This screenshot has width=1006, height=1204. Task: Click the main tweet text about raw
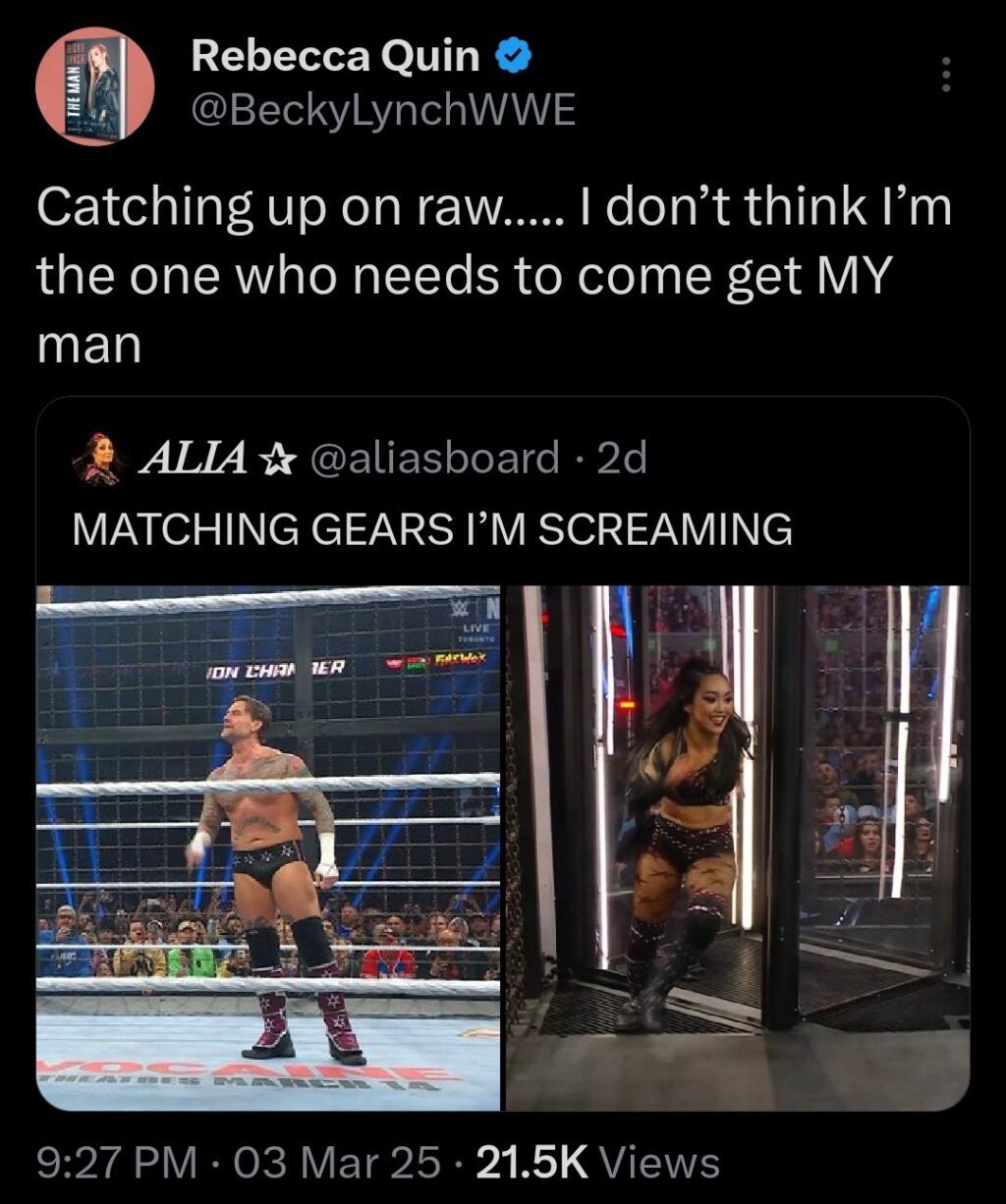coord(494,277)
